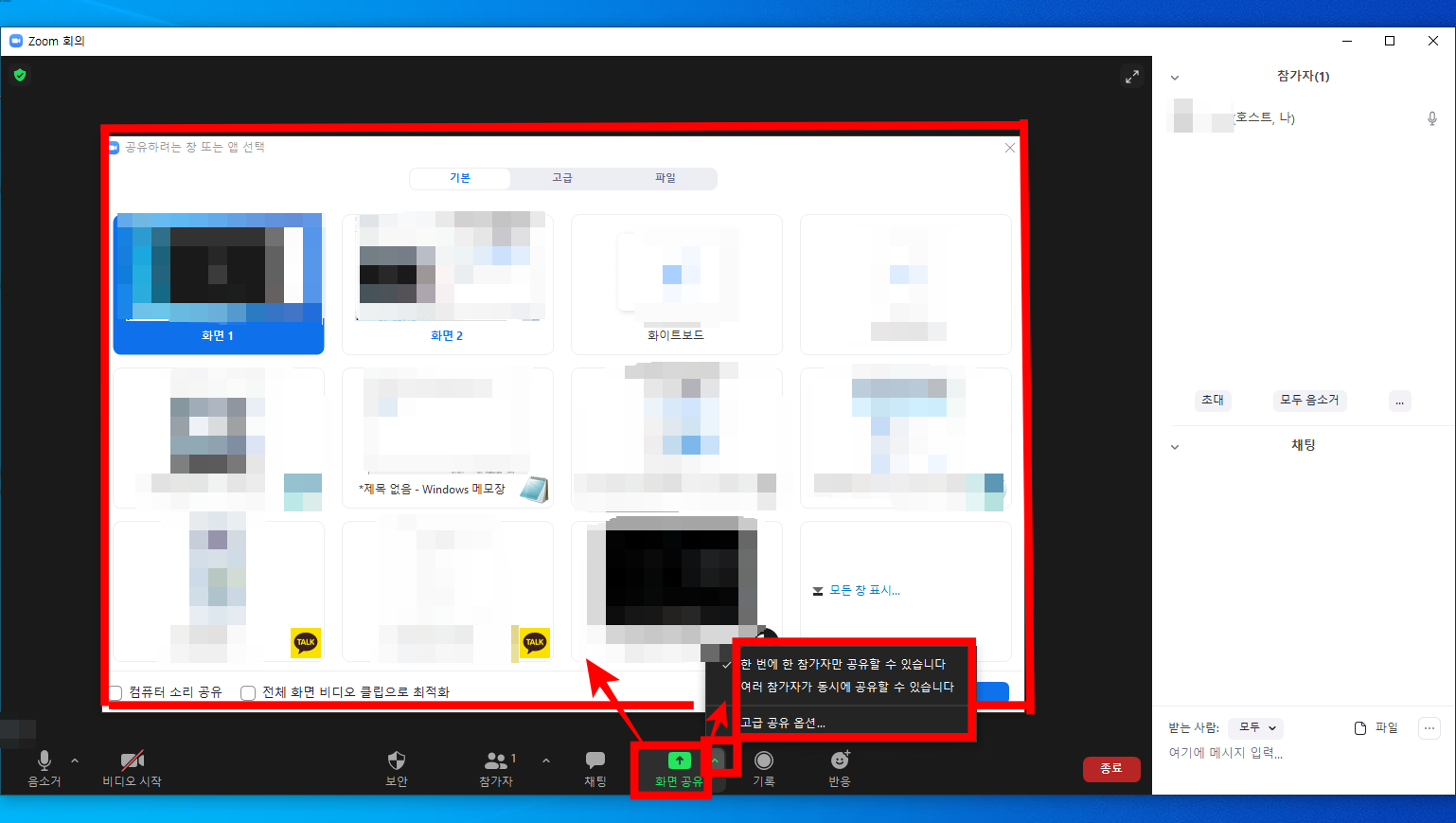Screen dimensions: 1456x823
Task: Enable share computer sound checkbox
Action: click(x=115, y=692)
